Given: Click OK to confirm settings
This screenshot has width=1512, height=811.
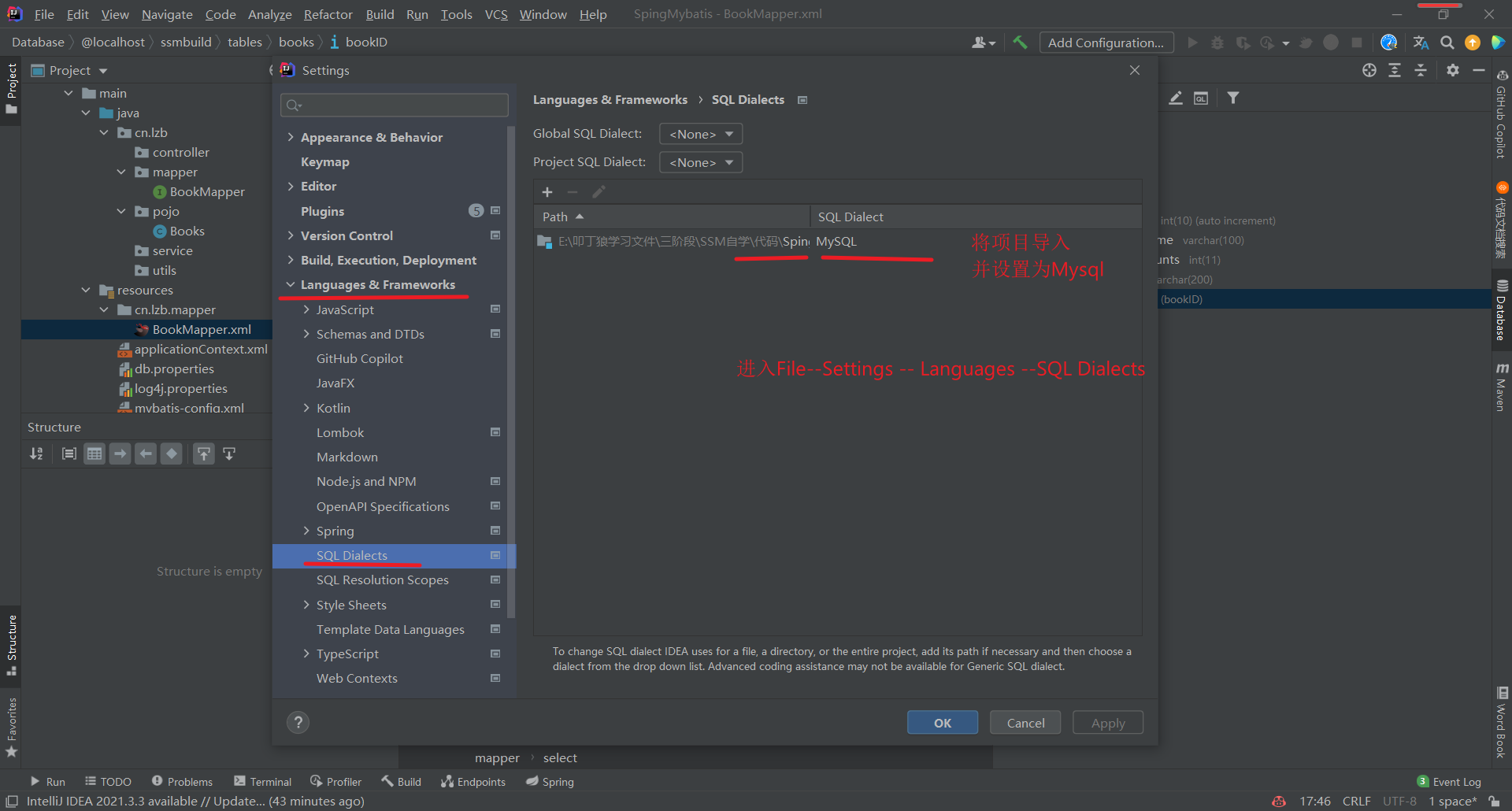Looking at the screenshot, I should coord(943,723).
